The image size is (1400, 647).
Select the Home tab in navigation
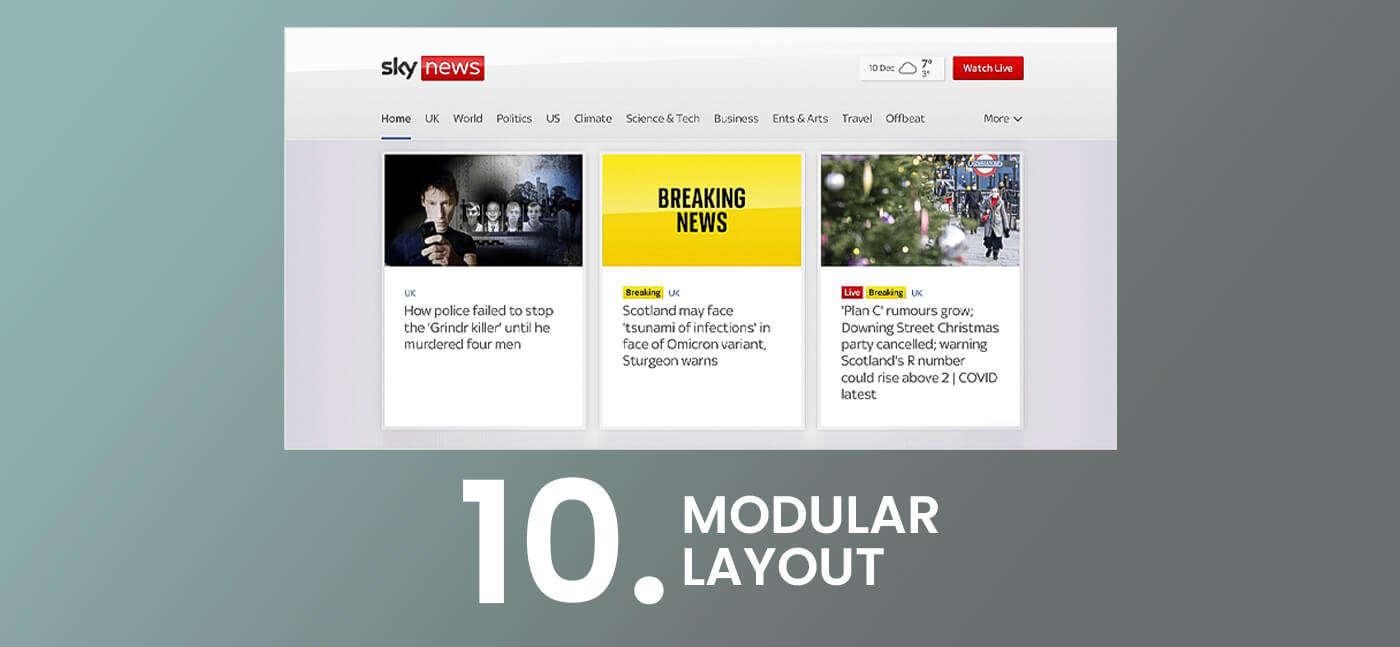[x=395, y=117]
